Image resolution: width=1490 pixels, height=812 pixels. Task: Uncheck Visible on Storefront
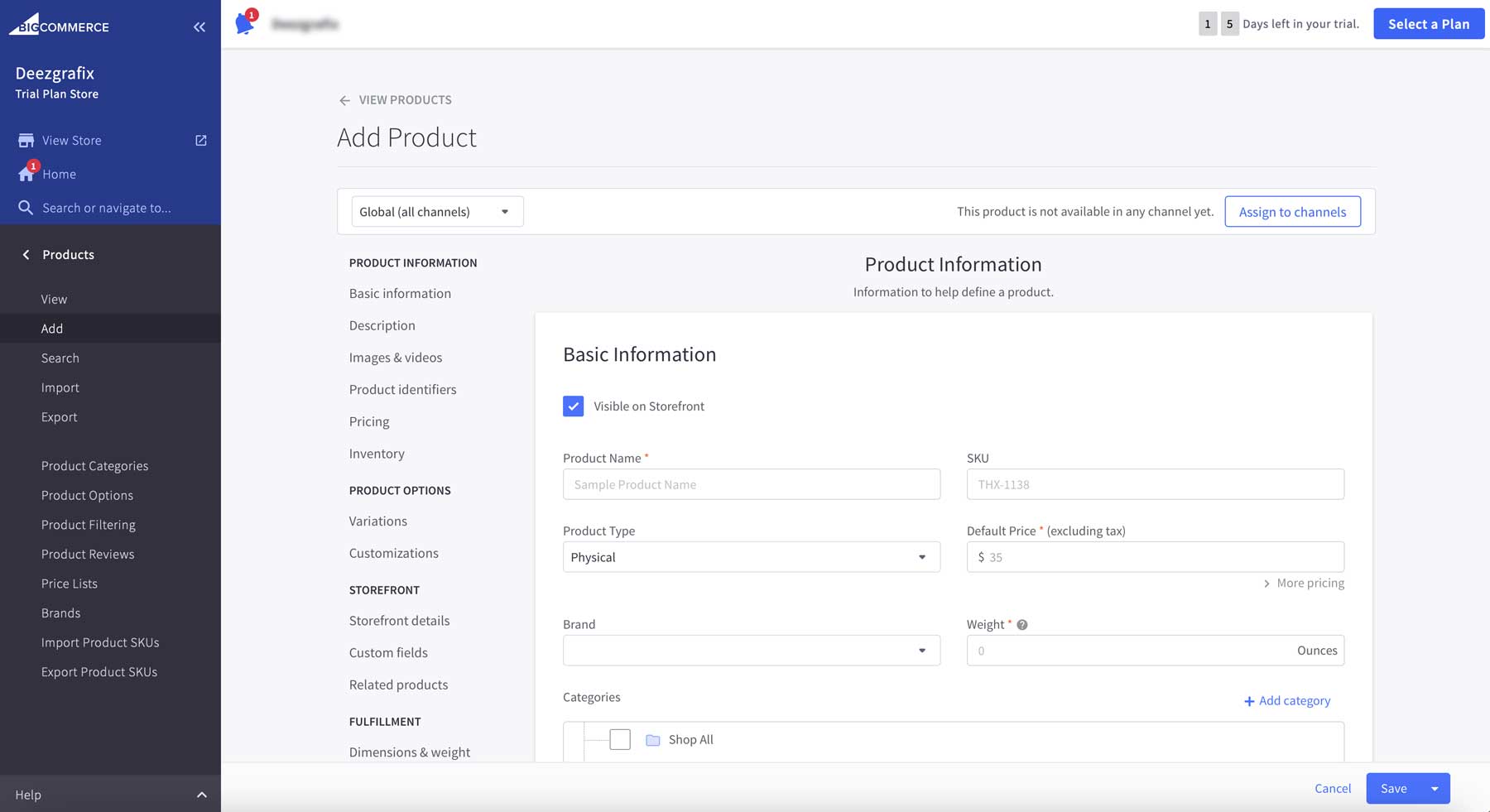pyautogui.click(x=573, y=406)
